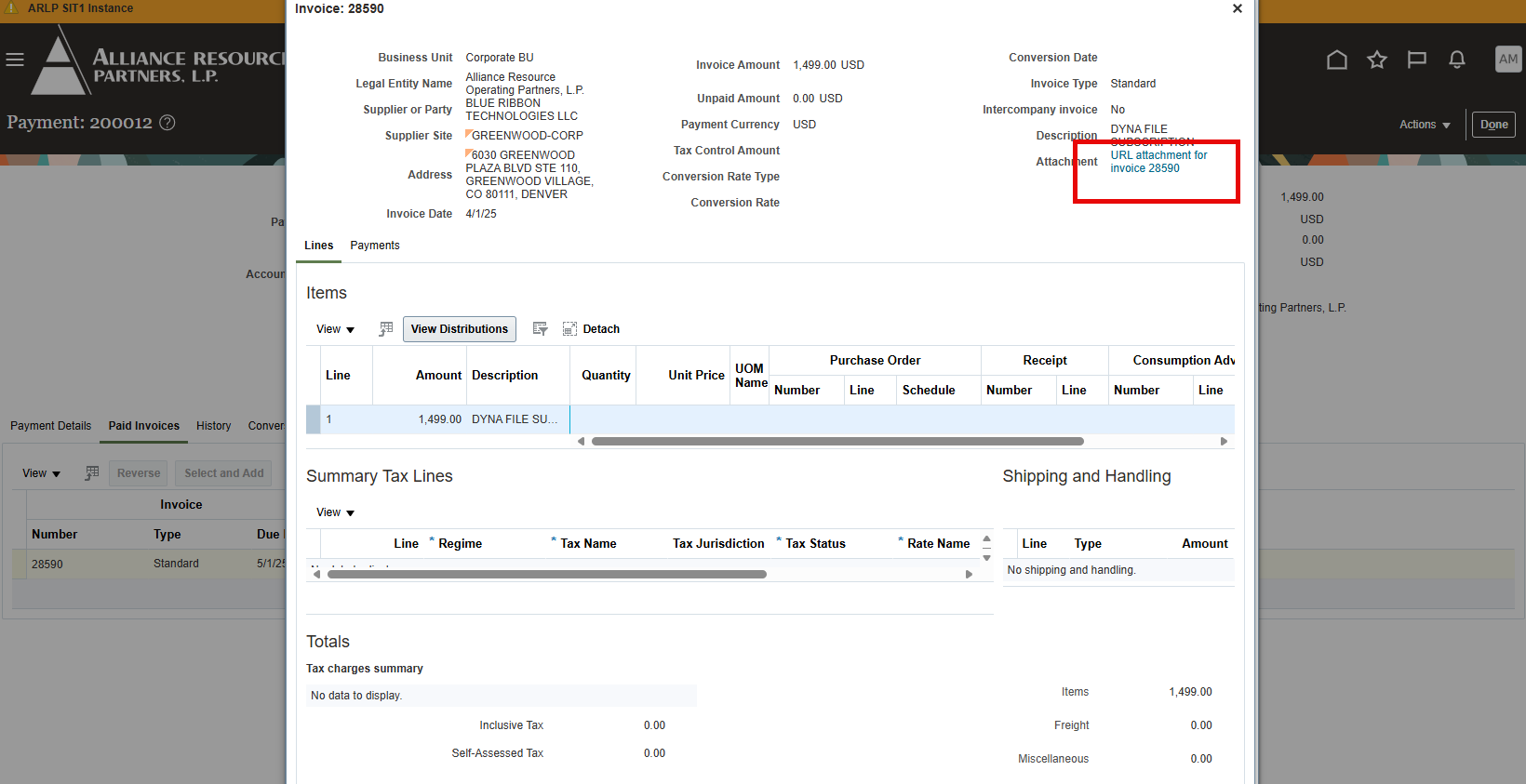Switch to the Payments tab
Viewport: 1526px width, 784px height.
375,246
